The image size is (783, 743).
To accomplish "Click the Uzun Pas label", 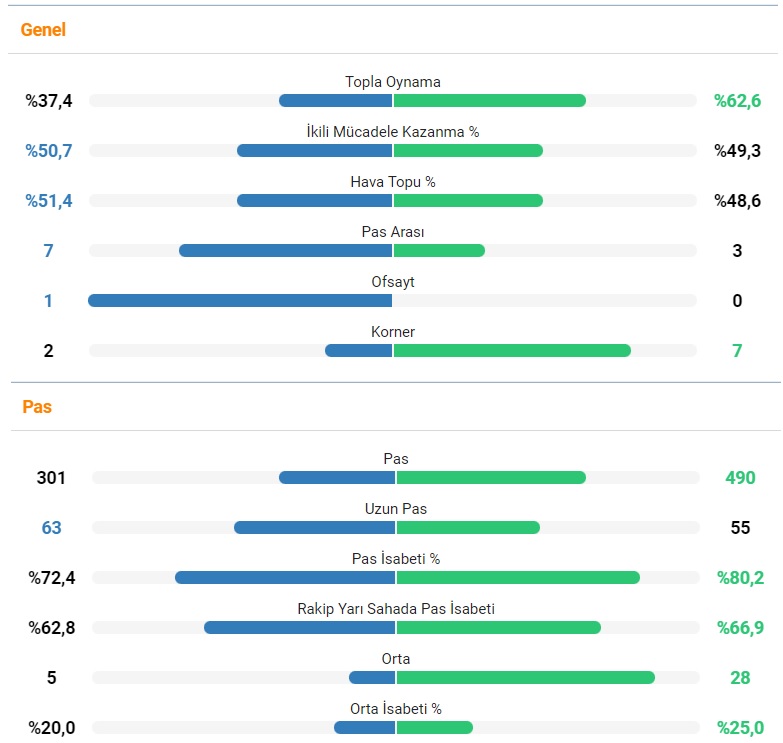I will 395,509.
